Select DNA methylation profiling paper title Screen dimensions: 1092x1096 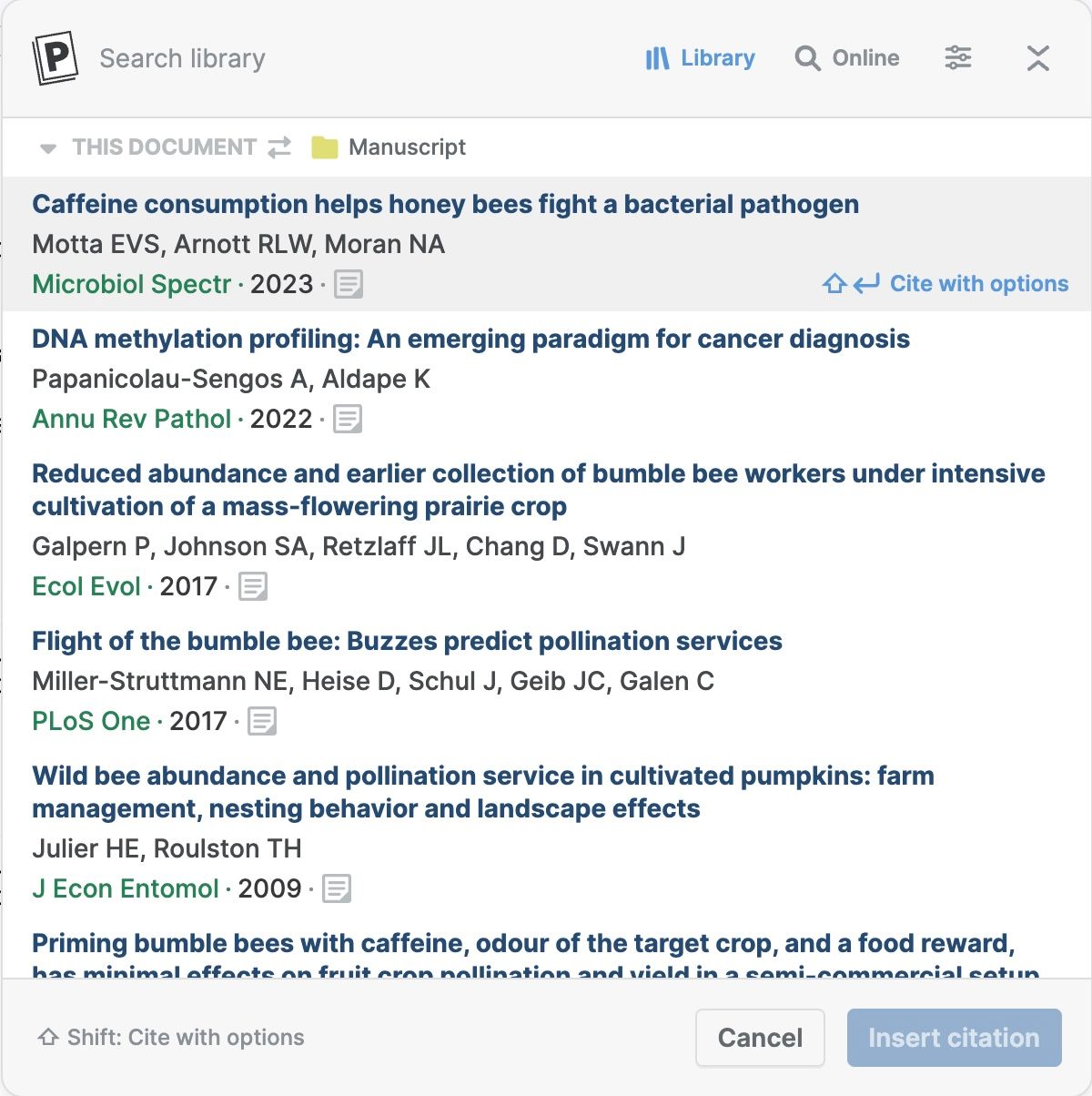[x=470, y=339]
